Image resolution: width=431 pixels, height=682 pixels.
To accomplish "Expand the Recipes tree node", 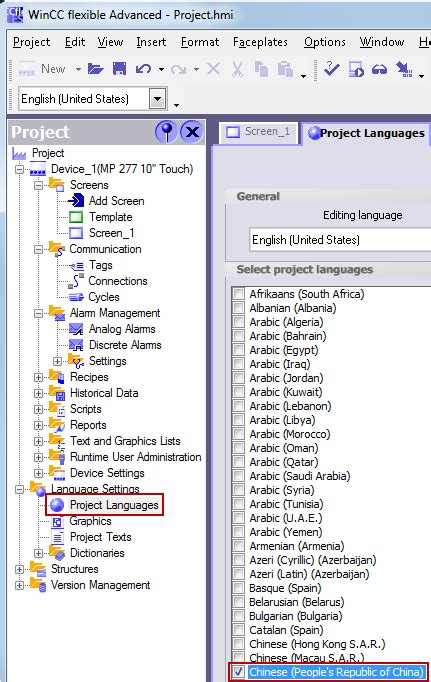I will (x=38, y=377).
